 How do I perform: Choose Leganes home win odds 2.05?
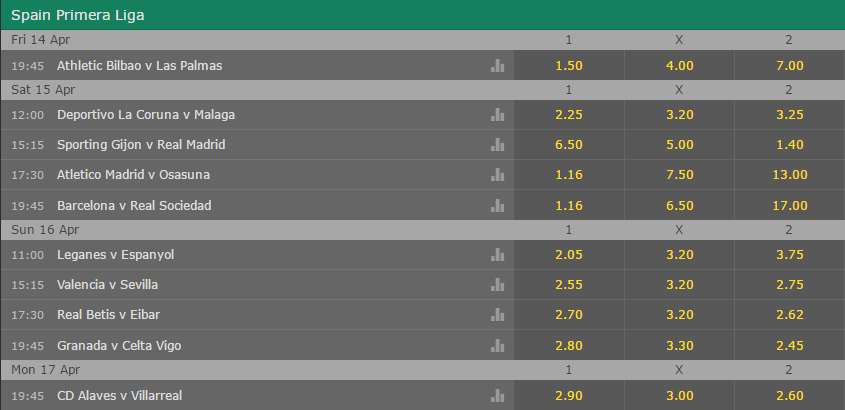[x=569, y=255]
